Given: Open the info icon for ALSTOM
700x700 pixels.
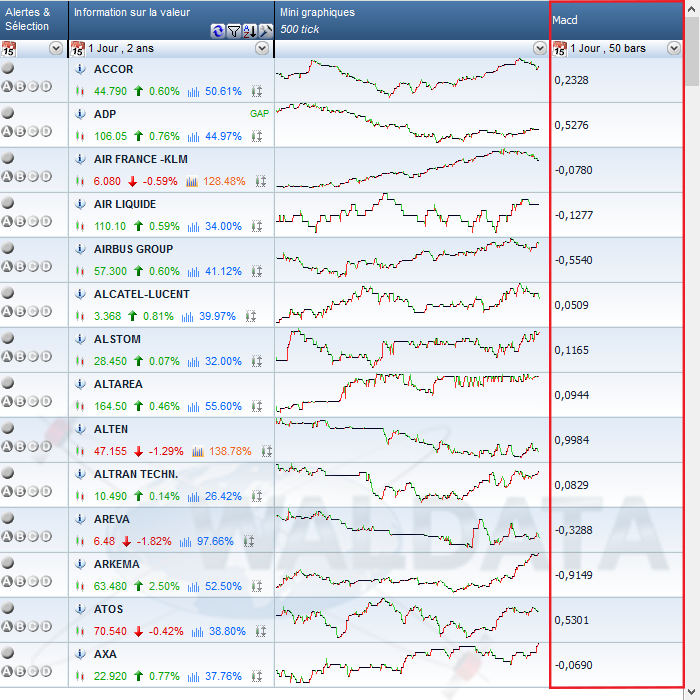Looking at the screenshot, I should point(80,339).
